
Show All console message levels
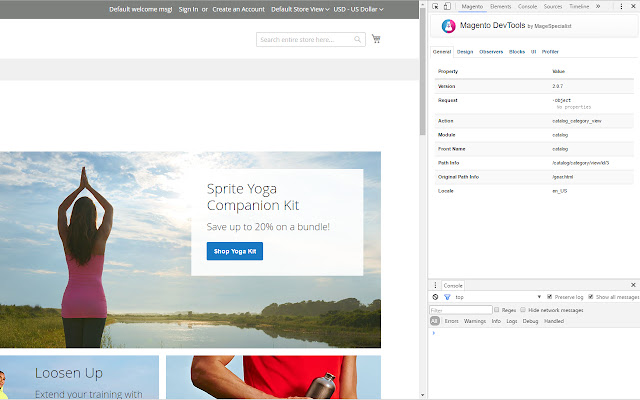[x=434, y=321]
